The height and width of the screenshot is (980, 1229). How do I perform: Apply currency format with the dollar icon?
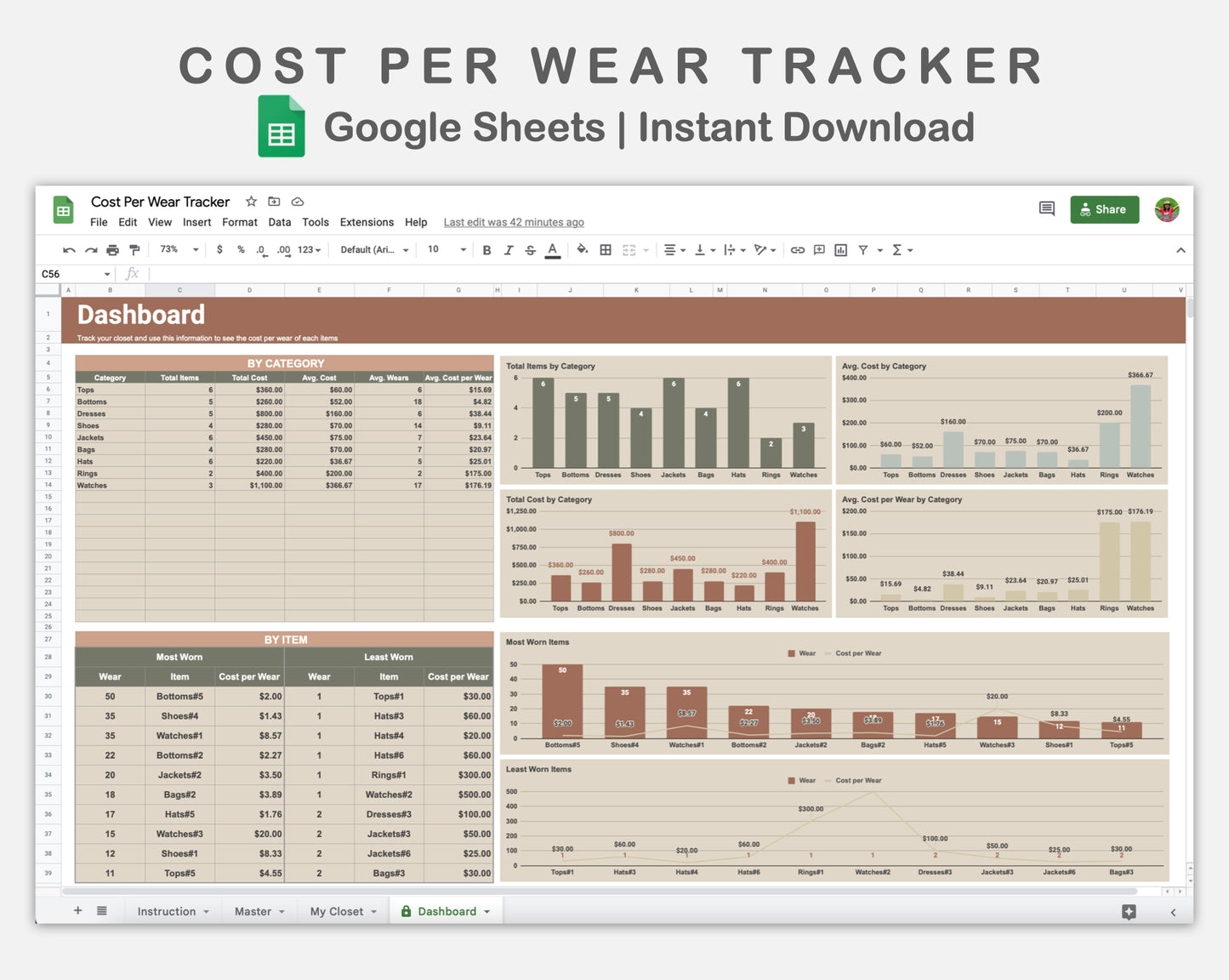[219, 249]
